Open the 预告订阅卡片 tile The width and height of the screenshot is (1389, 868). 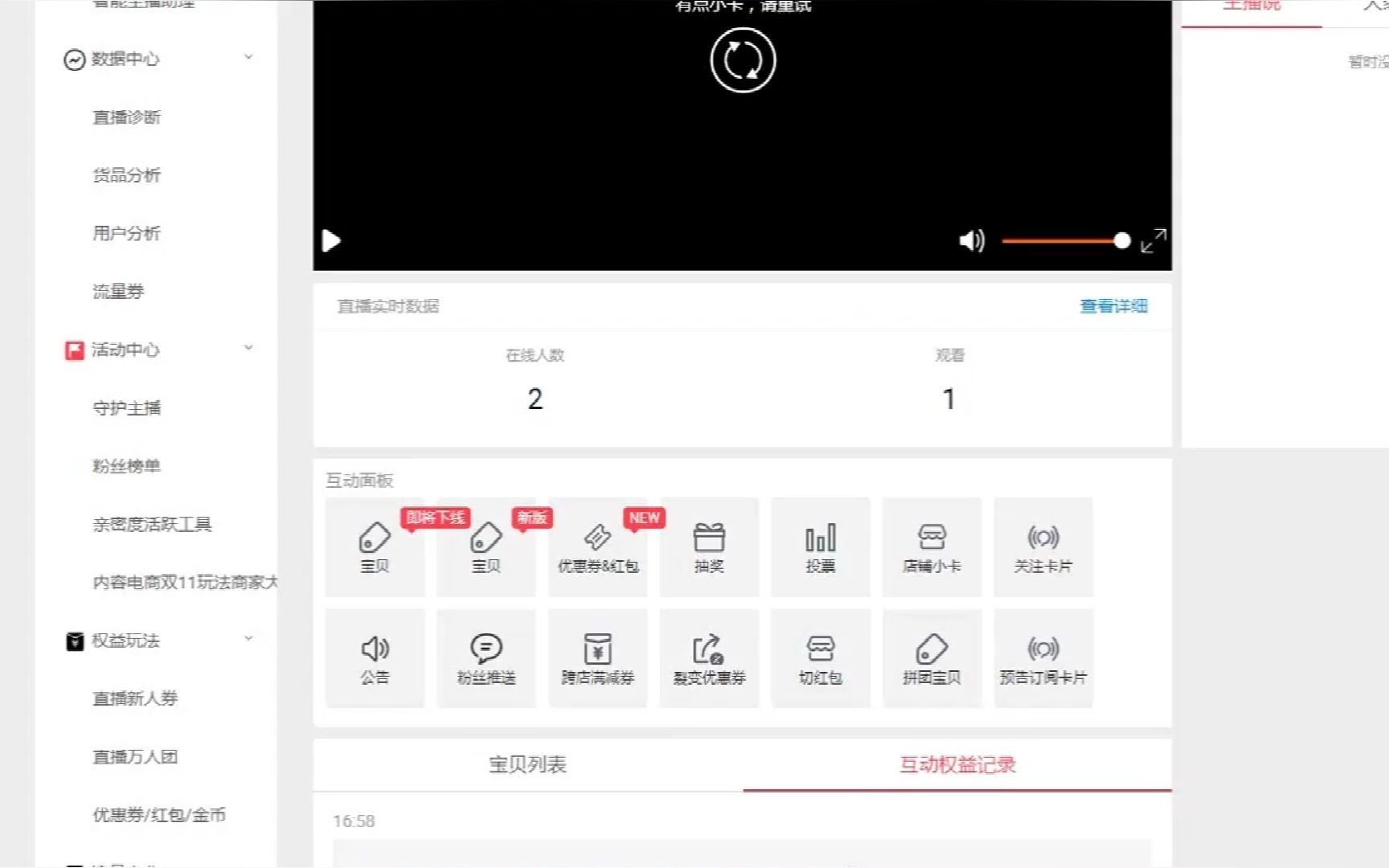[1043, 658]
